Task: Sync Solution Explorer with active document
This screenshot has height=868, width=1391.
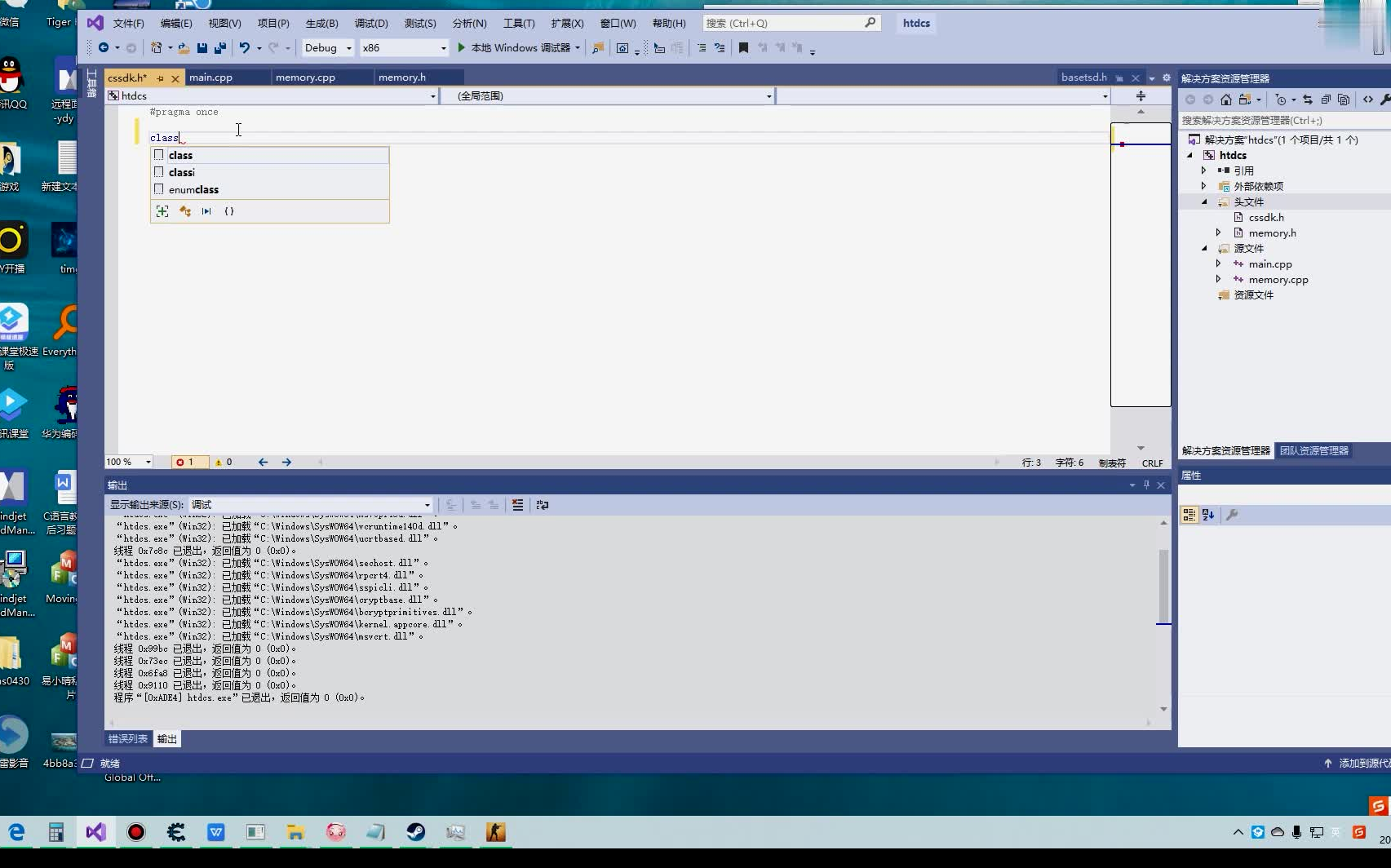Action: coord(1307,99)
